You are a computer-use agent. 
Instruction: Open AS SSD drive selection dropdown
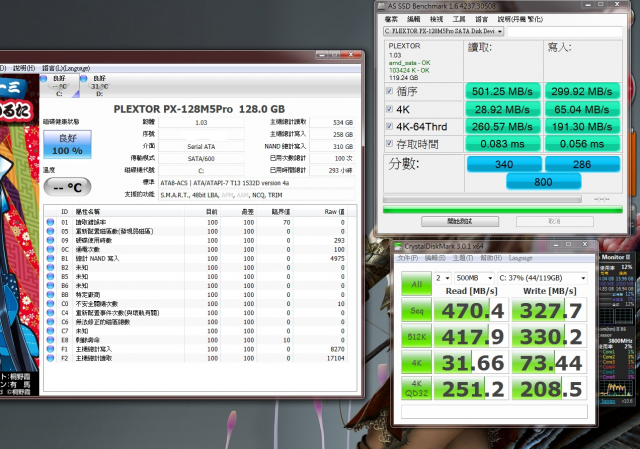coord(443,31)
